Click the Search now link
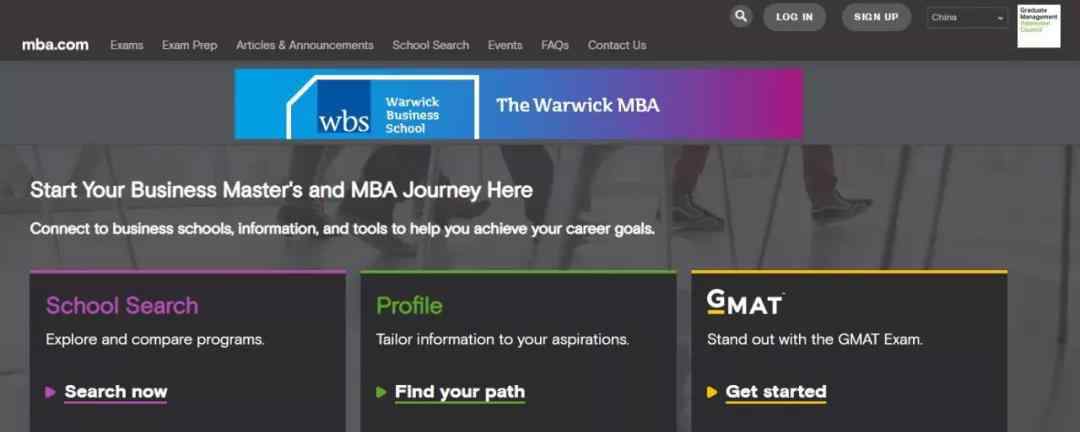Image resolution: width=1080 pixels, height=432 pixels. click(116, 392)
